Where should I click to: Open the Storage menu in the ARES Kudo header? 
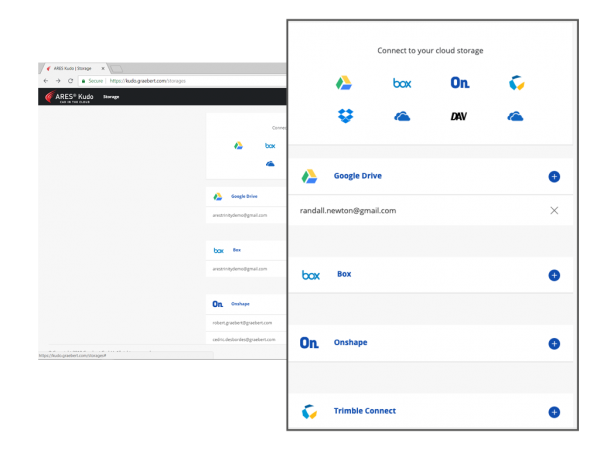pos(112,97)
